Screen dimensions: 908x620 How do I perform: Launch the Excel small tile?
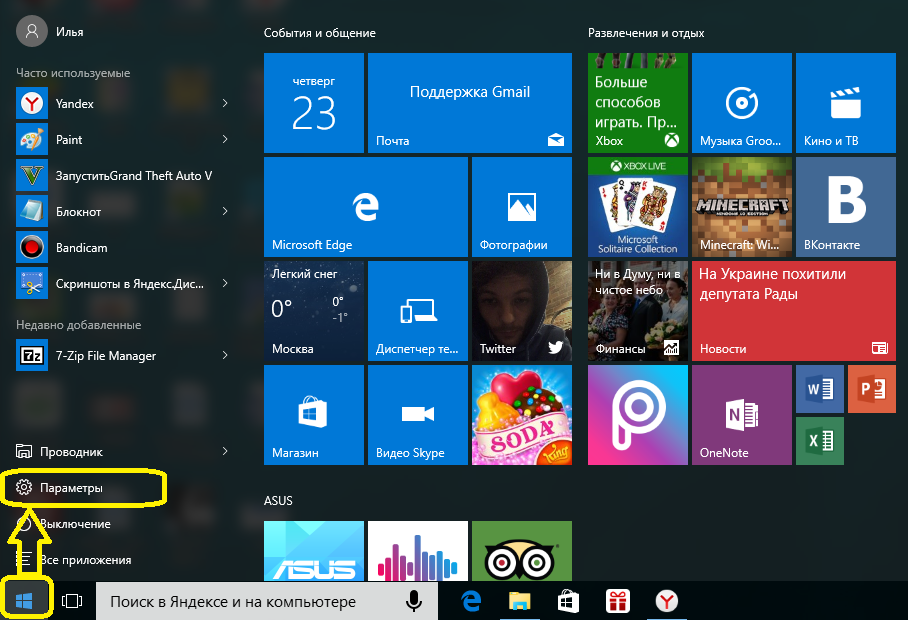coord(820,441)
